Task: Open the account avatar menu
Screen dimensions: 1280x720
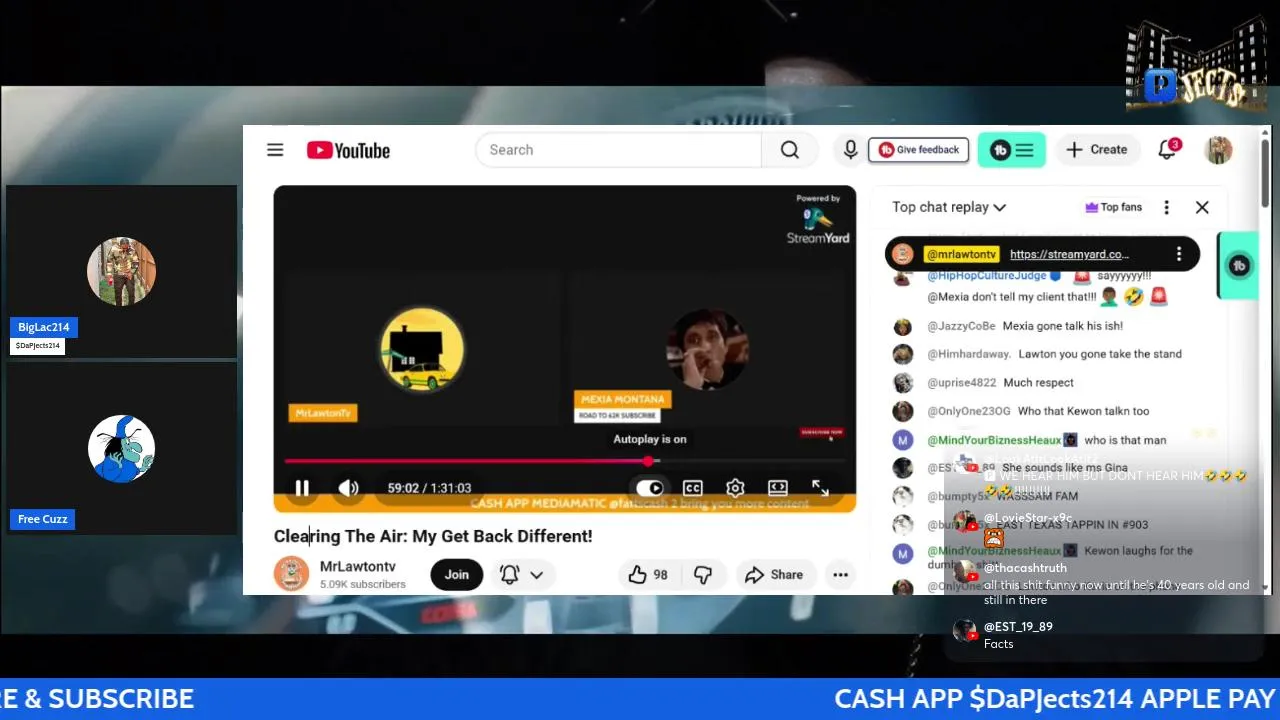Action: pyautogui.click(x=1218, y=150)
